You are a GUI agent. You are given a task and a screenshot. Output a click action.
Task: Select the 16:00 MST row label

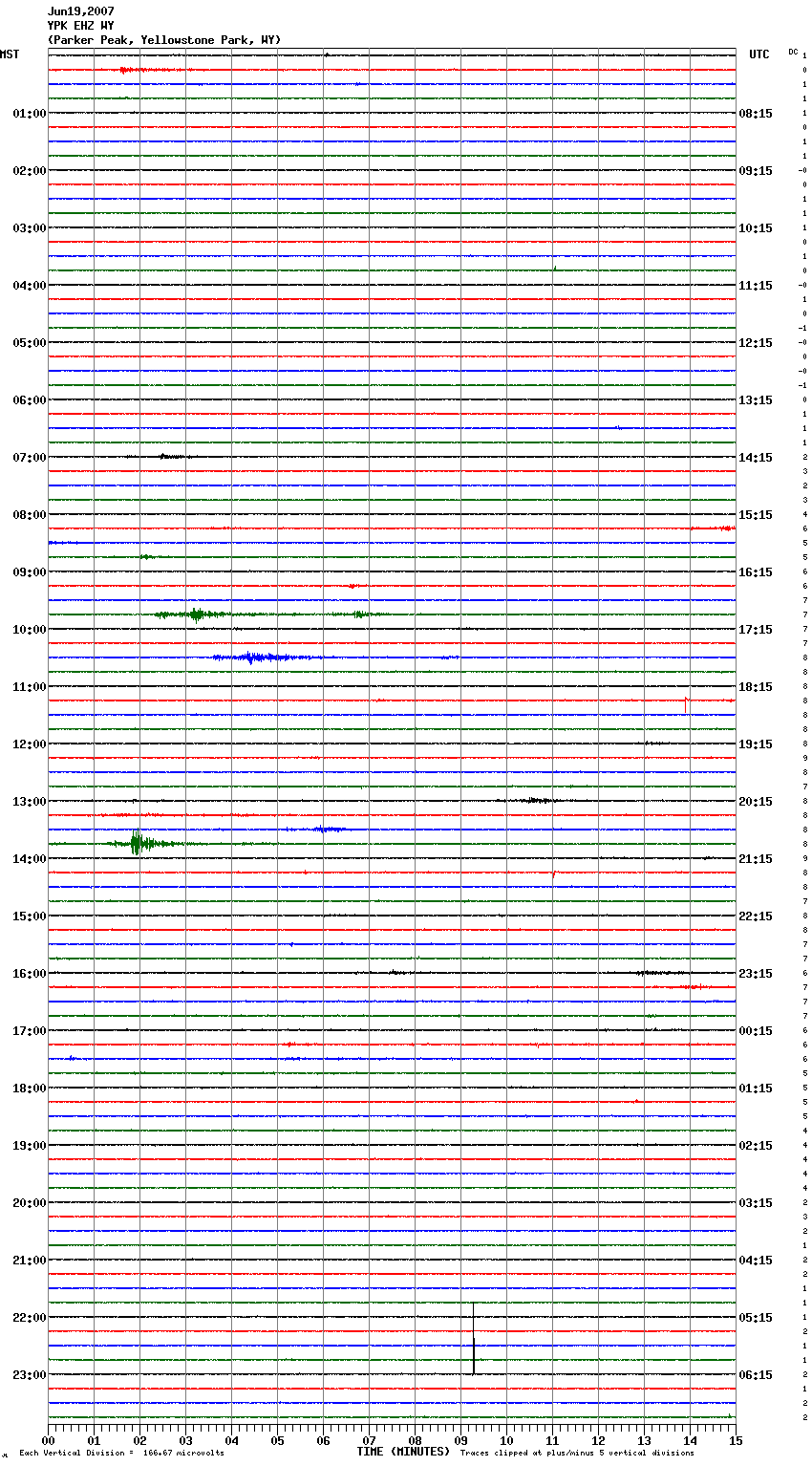point(30,974)
